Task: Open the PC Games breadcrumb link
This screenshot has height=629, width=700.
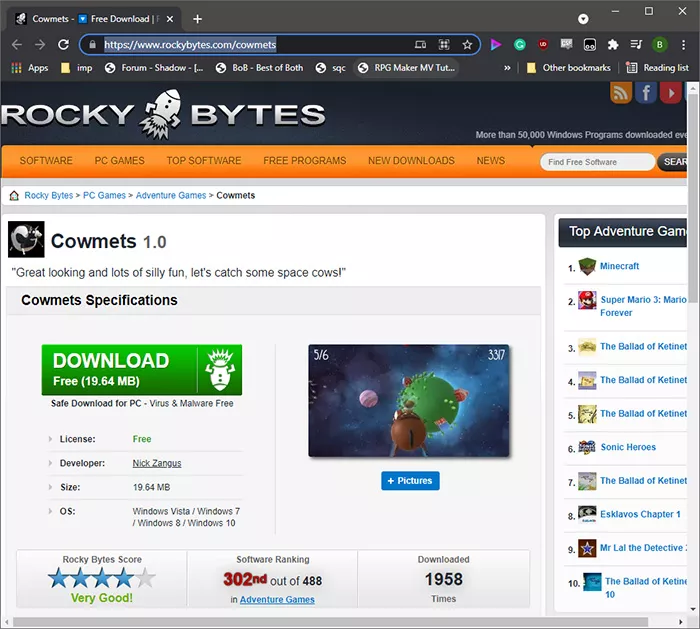Action: 104,196
